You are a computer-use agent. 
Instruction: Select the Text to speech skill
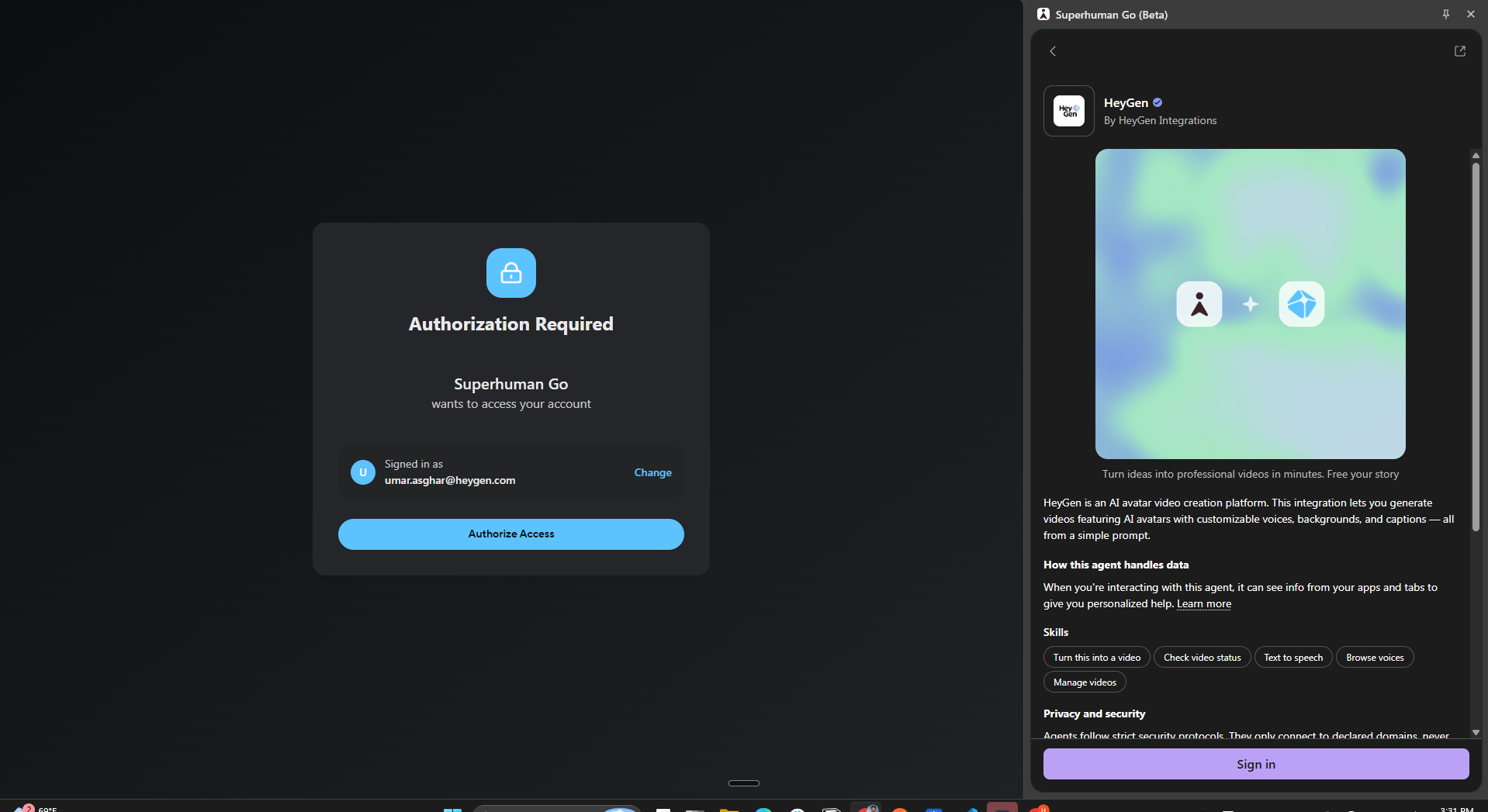pyautogui.click(x=1292, y=657)
